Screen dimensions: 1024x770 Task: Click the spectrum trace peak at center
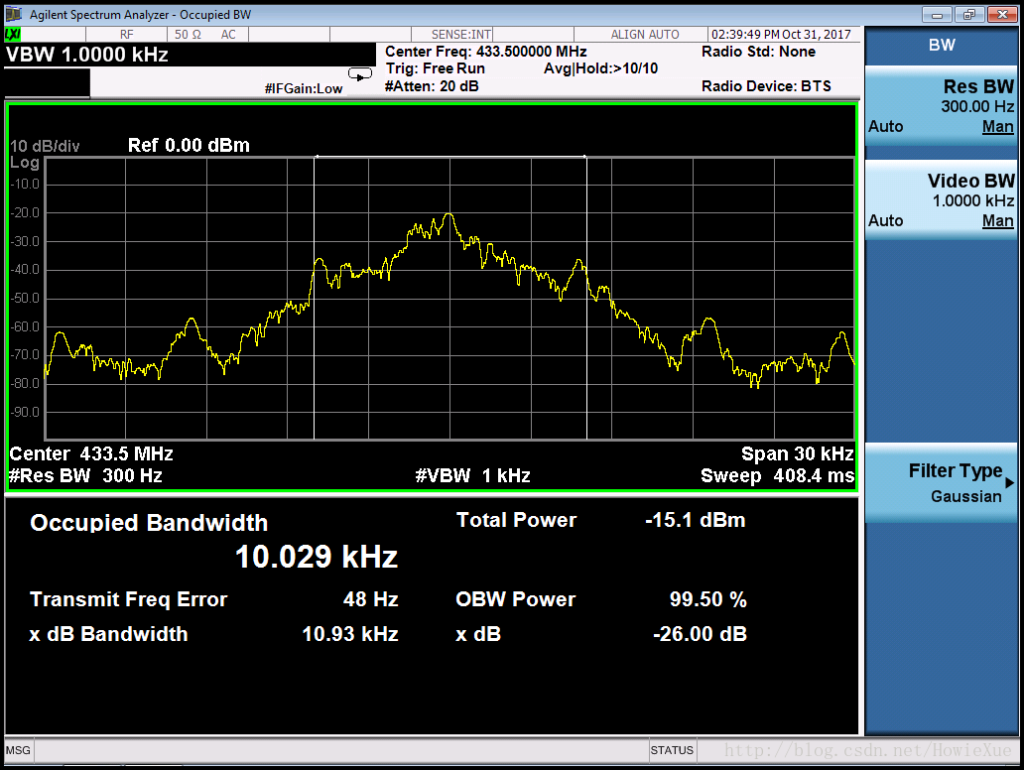pos(449,215)
